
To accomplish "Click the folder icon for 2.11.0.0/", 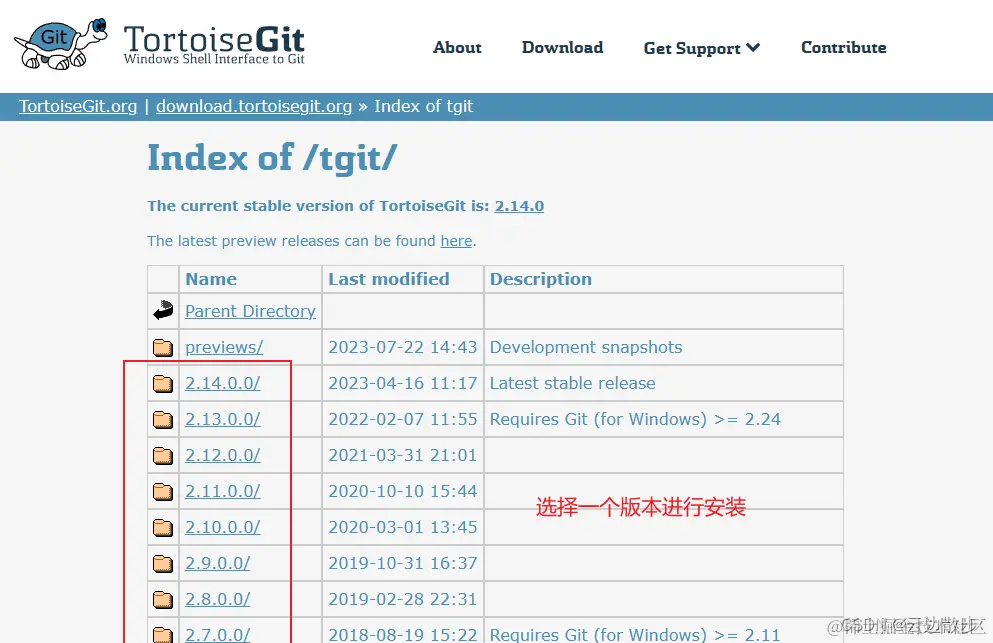I will [x=163, y=492].
